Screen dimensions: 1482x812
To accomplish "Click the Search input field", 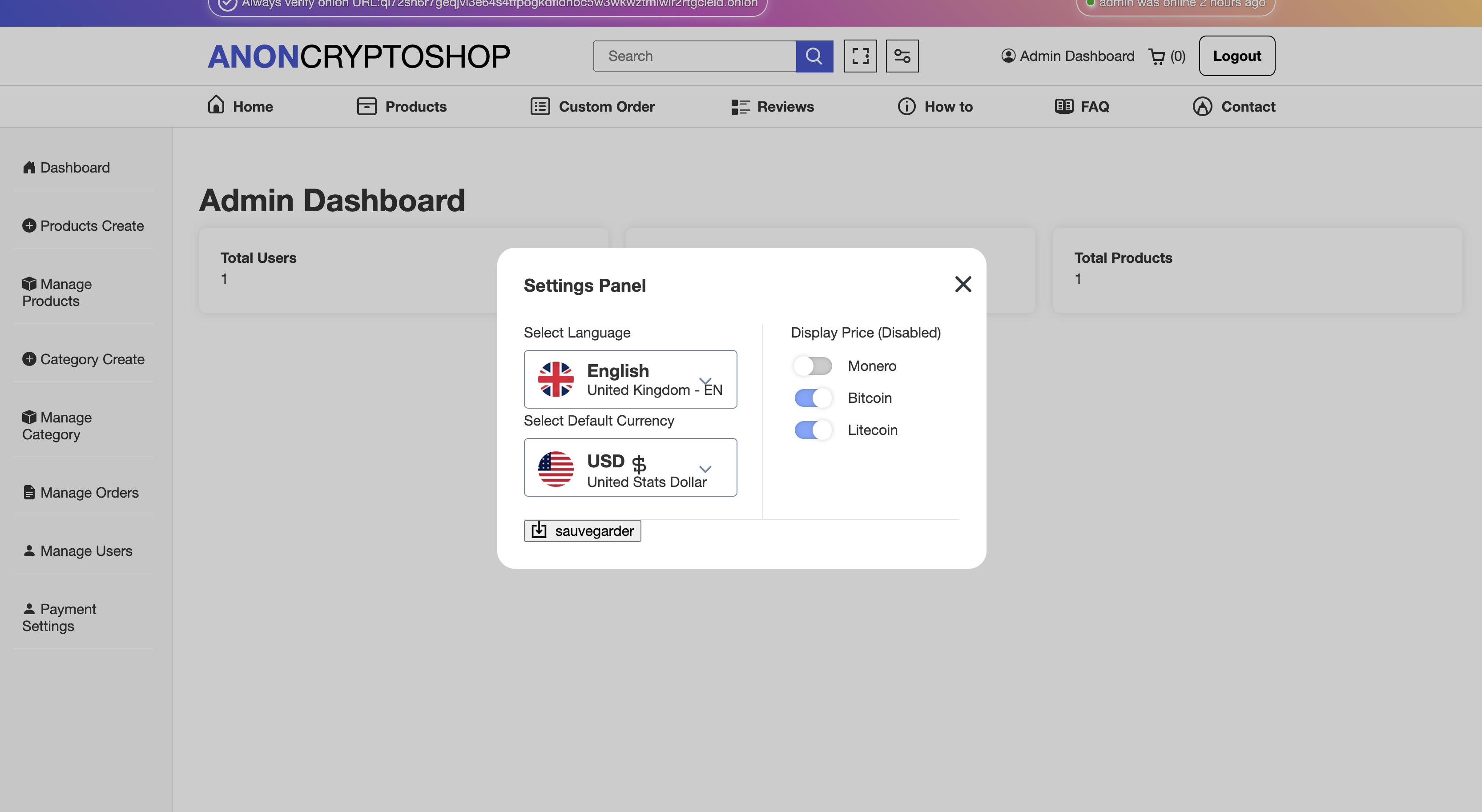I will (695, 56).
